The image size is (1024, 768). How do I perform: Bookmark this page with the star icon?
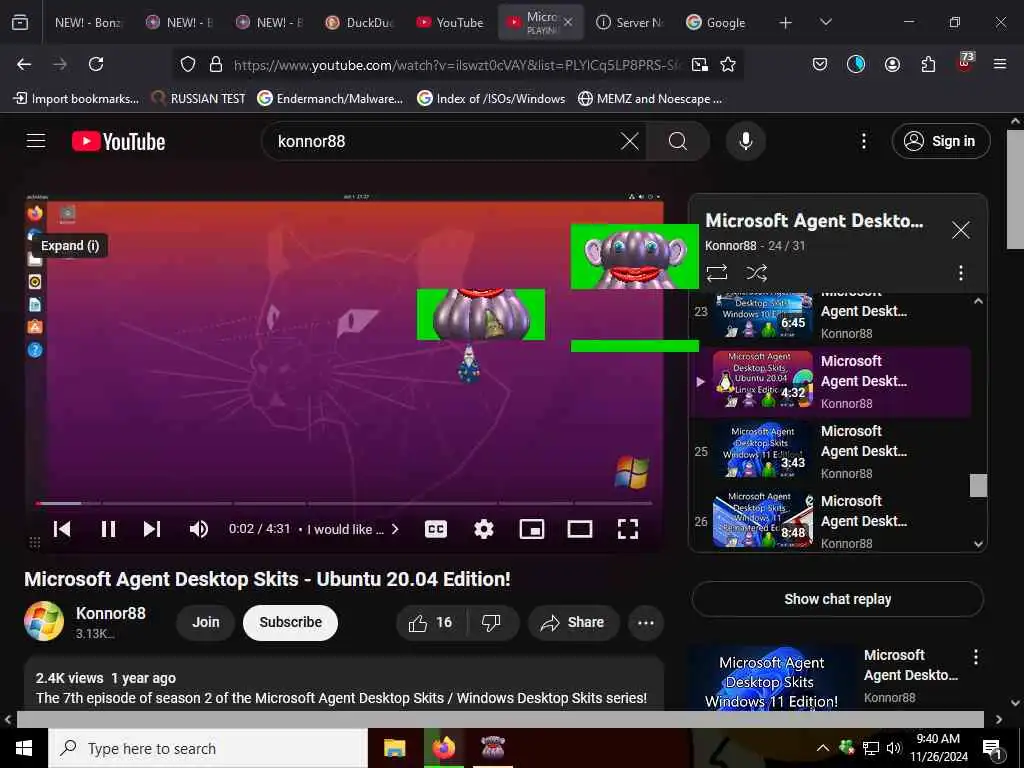coord(728,64)
